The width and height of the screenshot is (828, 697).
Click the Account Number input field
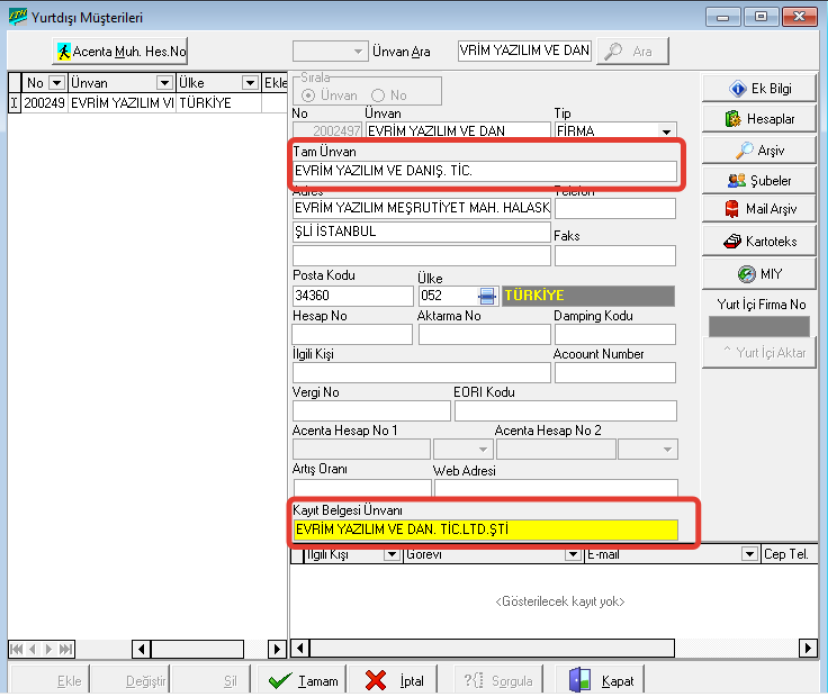pyautogui.click(x=615, y=372)
